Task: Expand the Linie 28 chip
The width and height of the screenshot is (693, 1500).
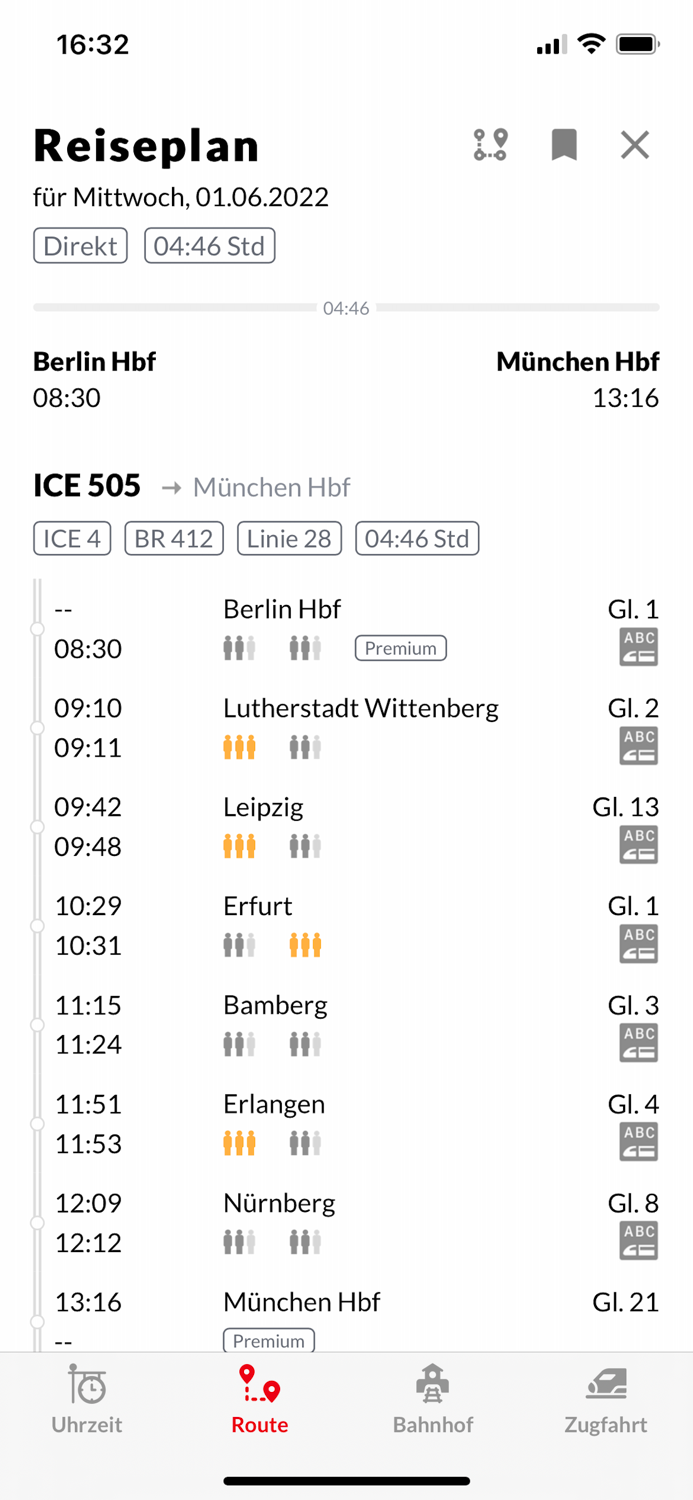Action: [x=288, y=538]
